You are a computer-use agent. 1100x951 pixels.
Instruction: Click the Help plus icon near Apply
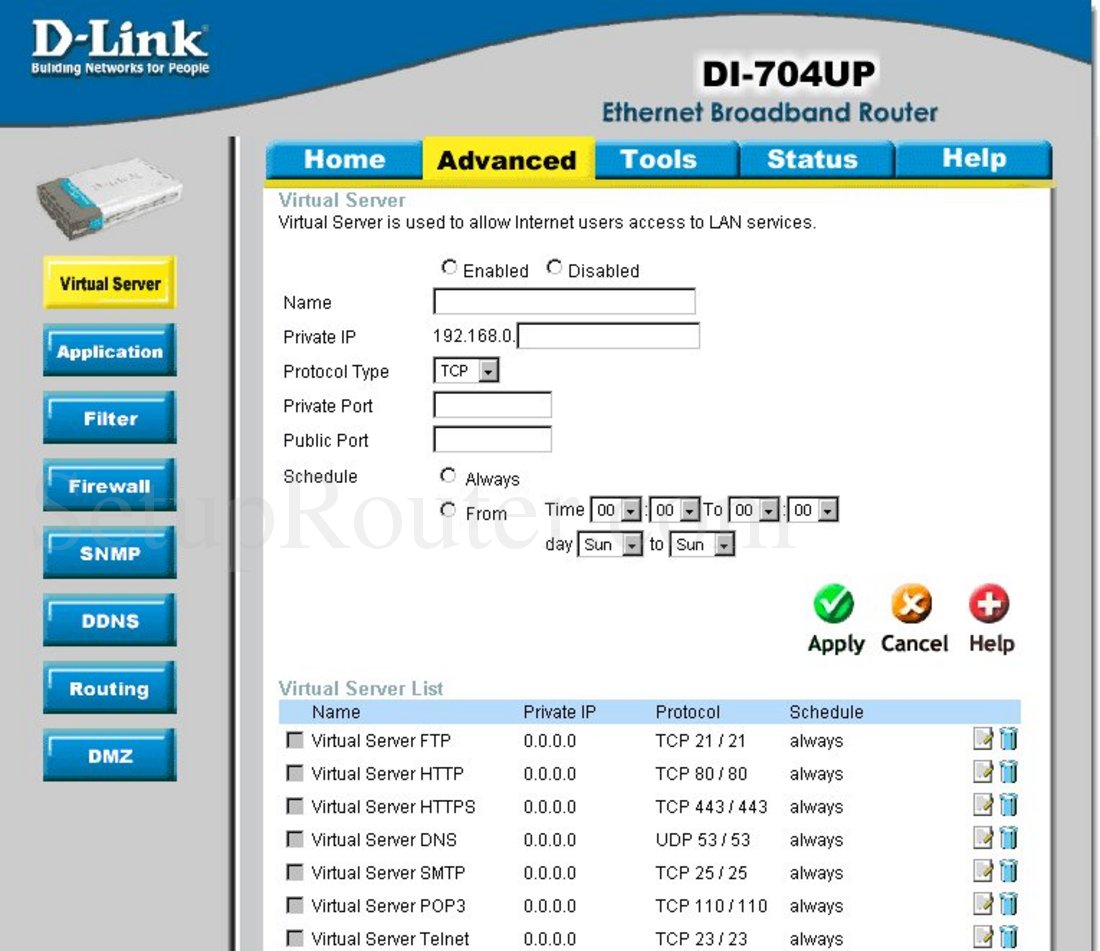click(x=989, y=603)
